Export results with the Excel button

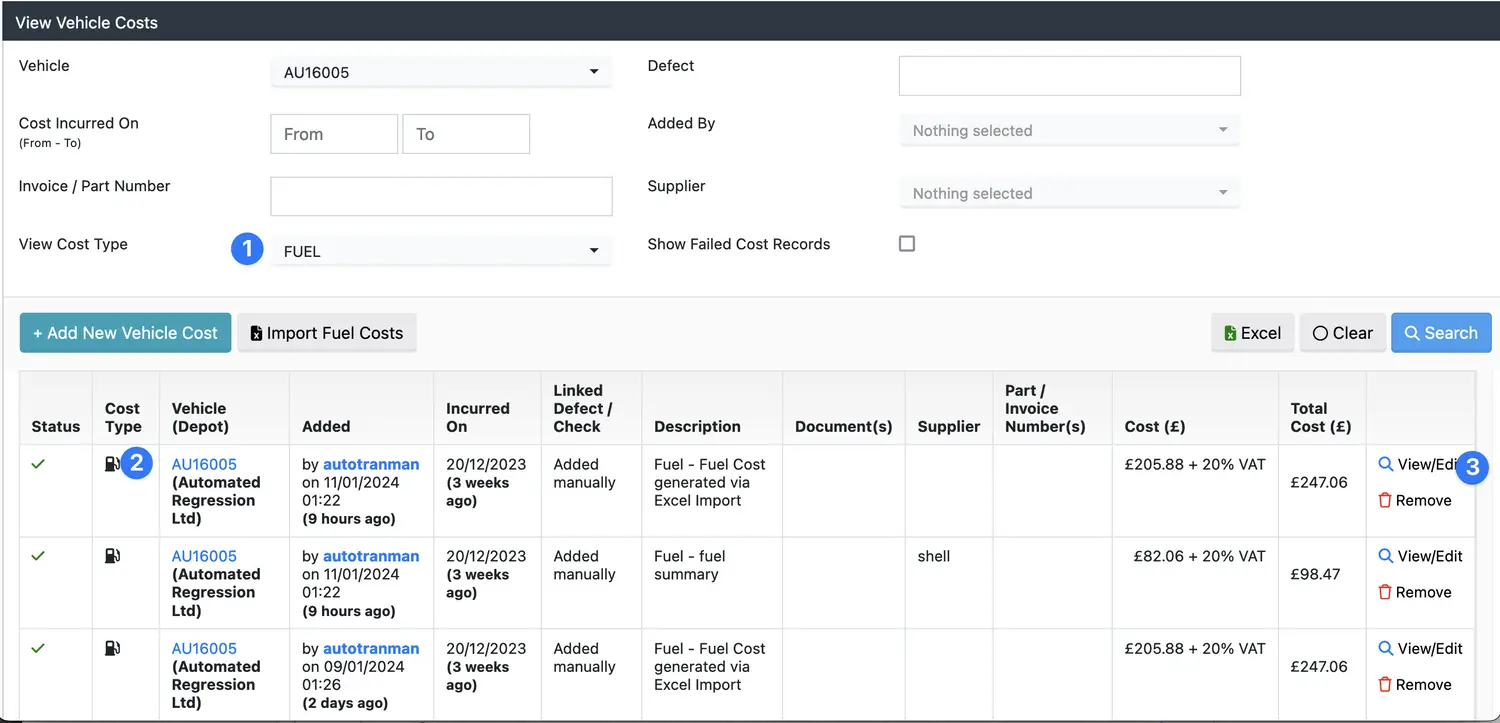coord(1252,333)
